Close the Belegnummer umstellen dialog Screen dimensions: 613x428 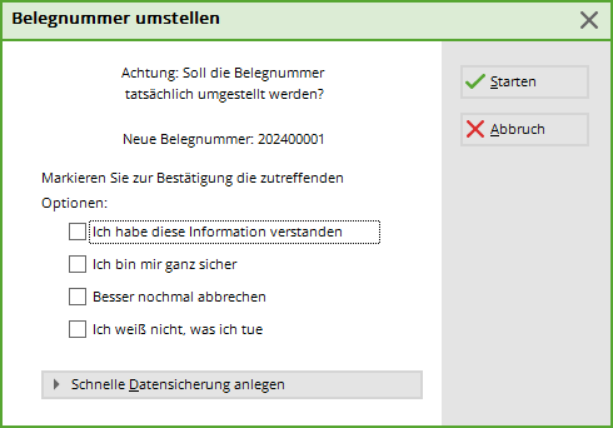click(589, 19)
